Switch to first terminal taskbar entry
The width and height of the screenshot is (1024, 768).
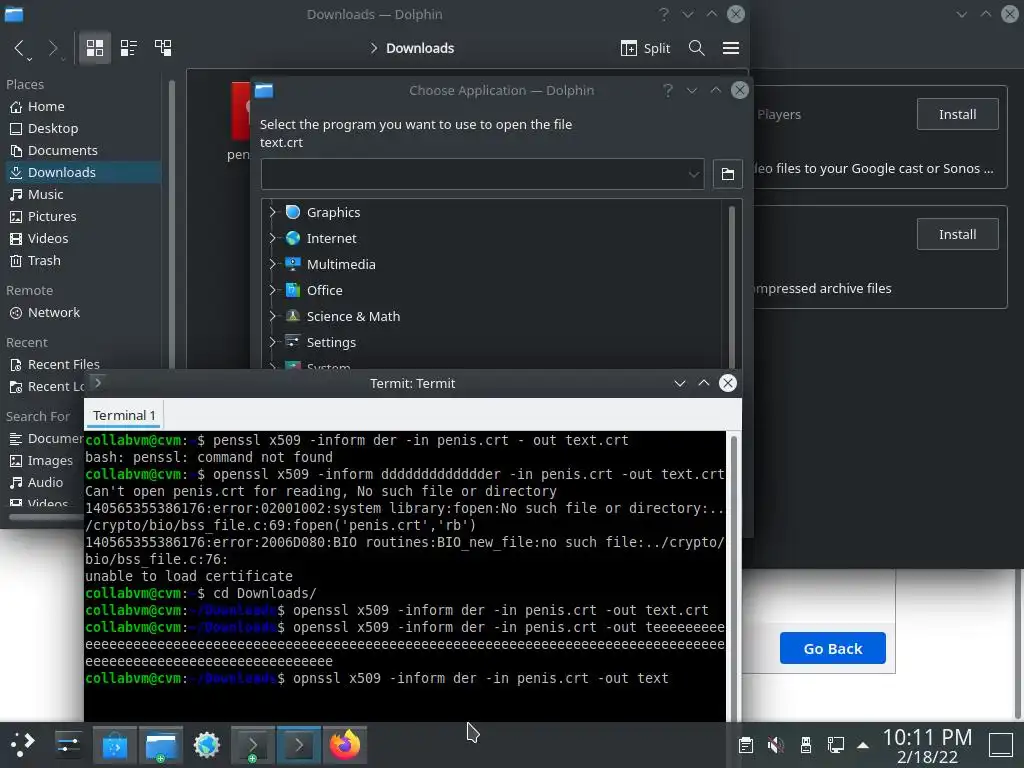[253, 745]
